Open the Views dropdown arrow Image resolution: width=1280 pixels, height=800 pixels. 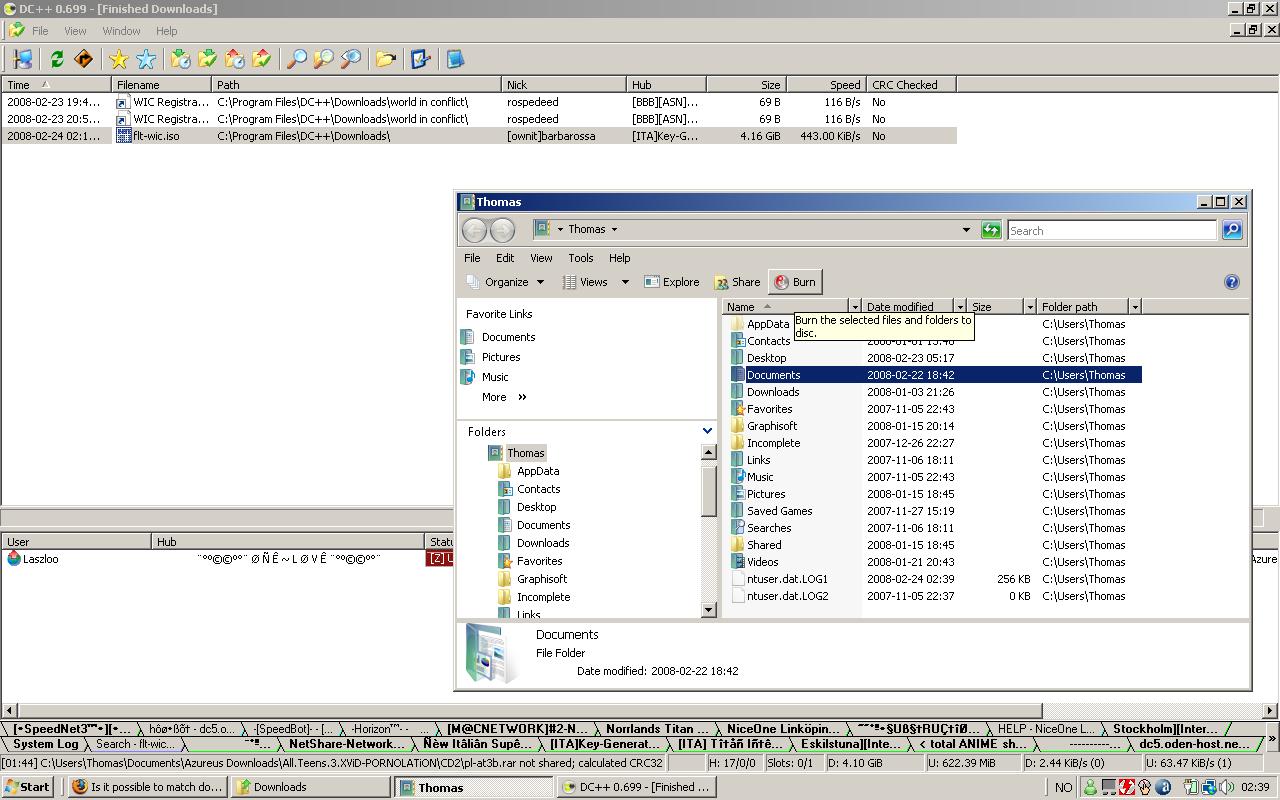click(625, 282)
